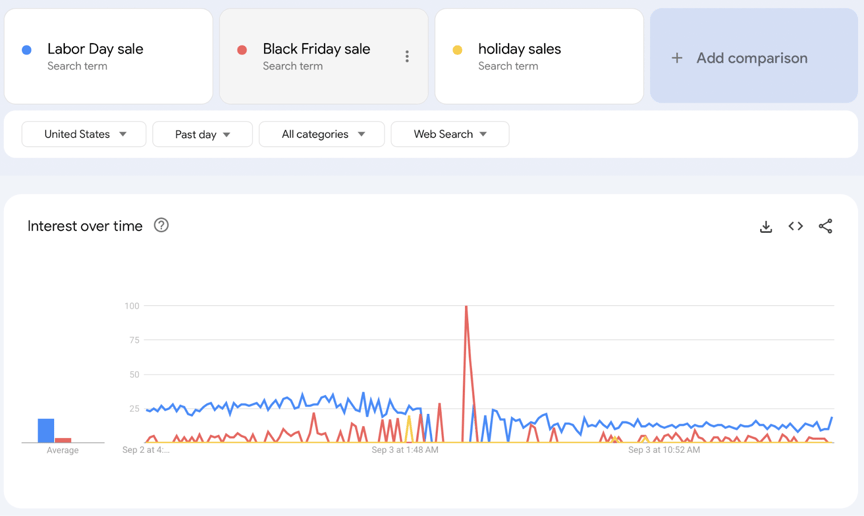Download the Interest over time data
The height and width of the screenshot is (516, 864).
(x=766, y=227)
